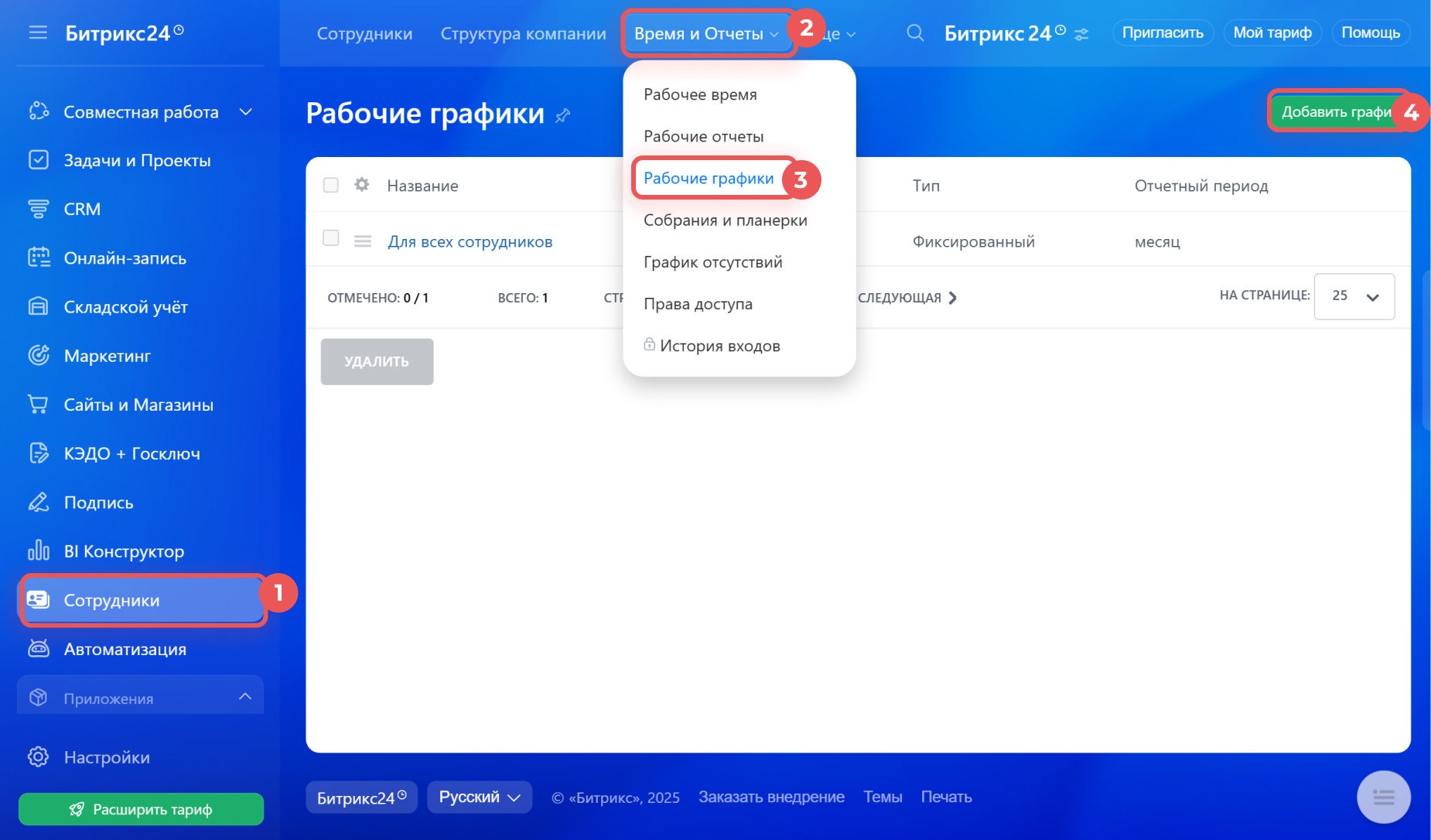Click the Помощь button
Image resolution: width=1431 pixels, height=840 pixels.
(1371, 32)
